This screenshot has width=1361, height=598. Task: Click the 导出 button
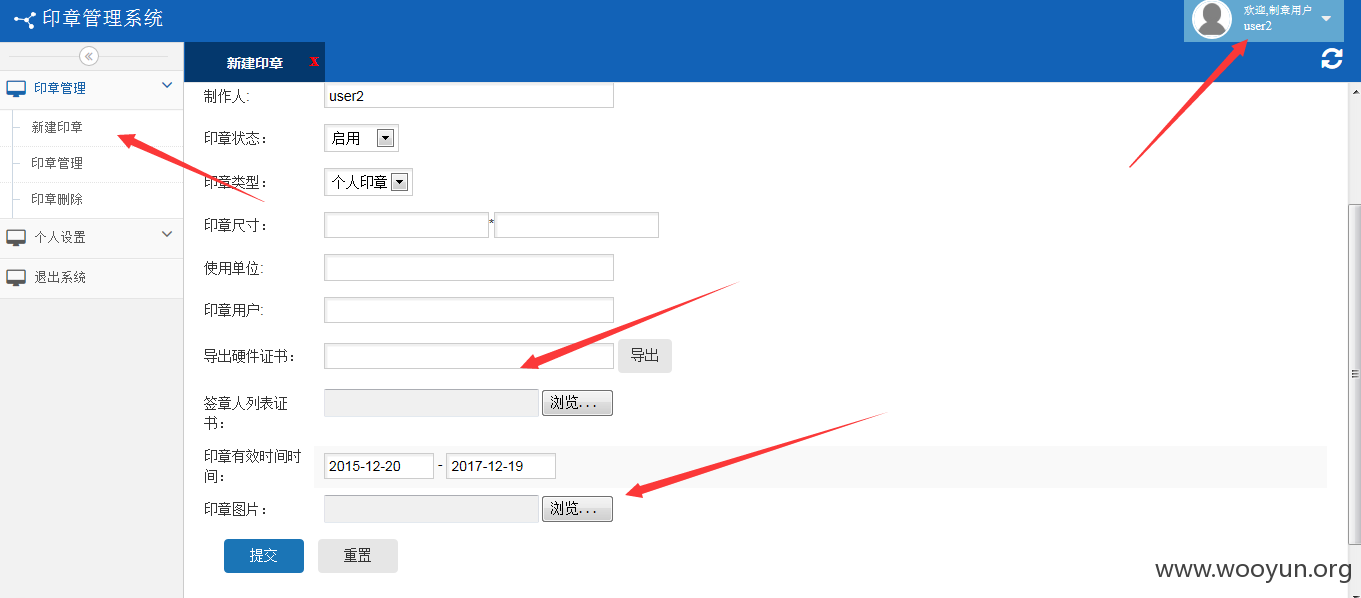tap(645, 356)
